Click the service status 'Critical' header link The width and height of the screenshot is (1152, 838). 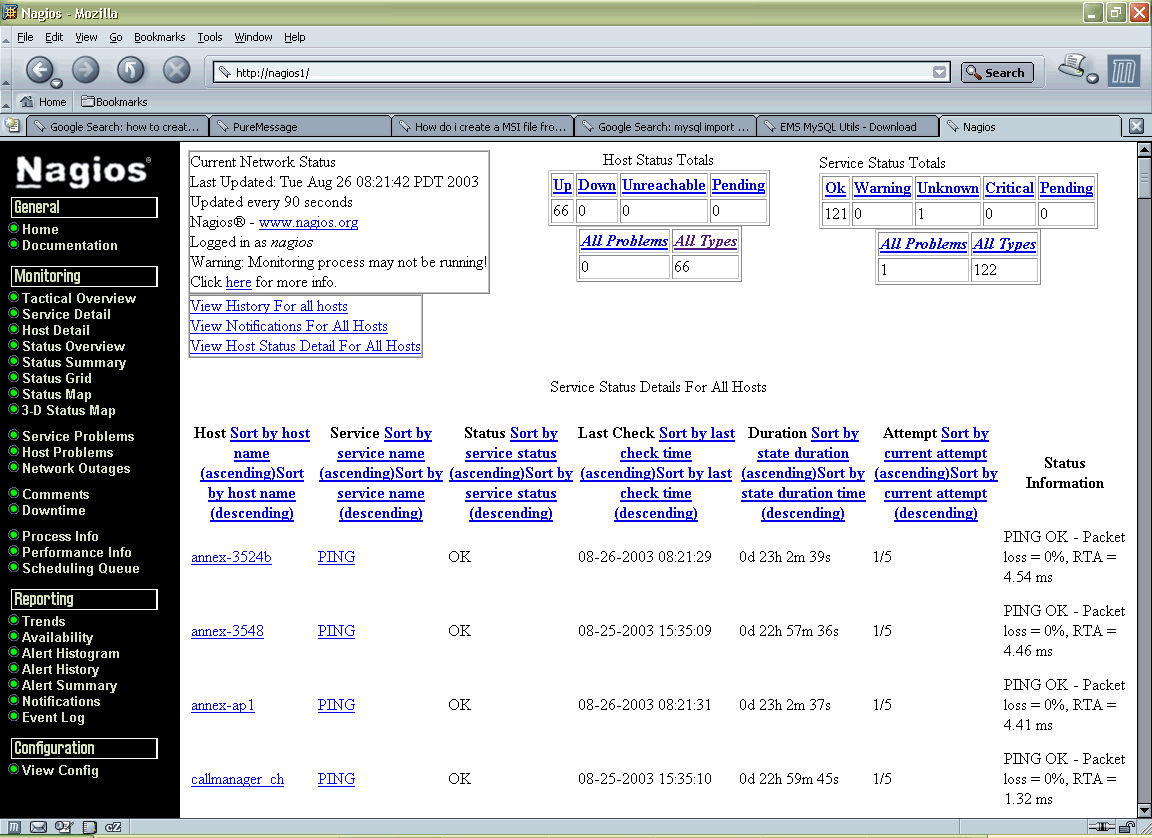point(1009,188)
